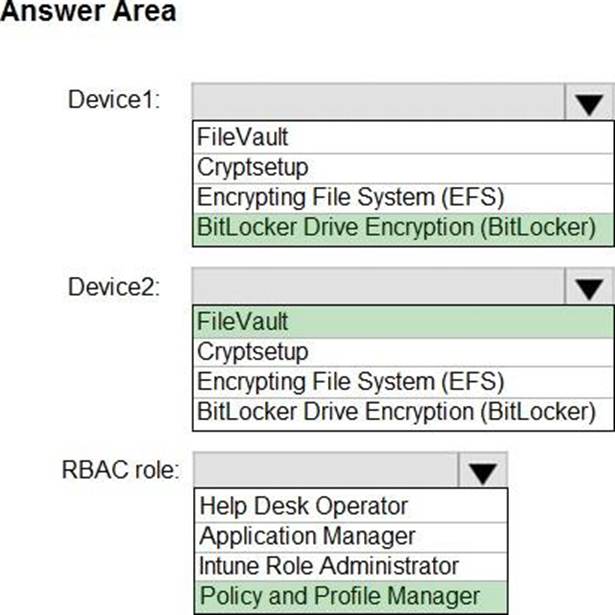Select Application Manager role
The image size is (615, 615).
pyautogui.click(x=351, y=537)
